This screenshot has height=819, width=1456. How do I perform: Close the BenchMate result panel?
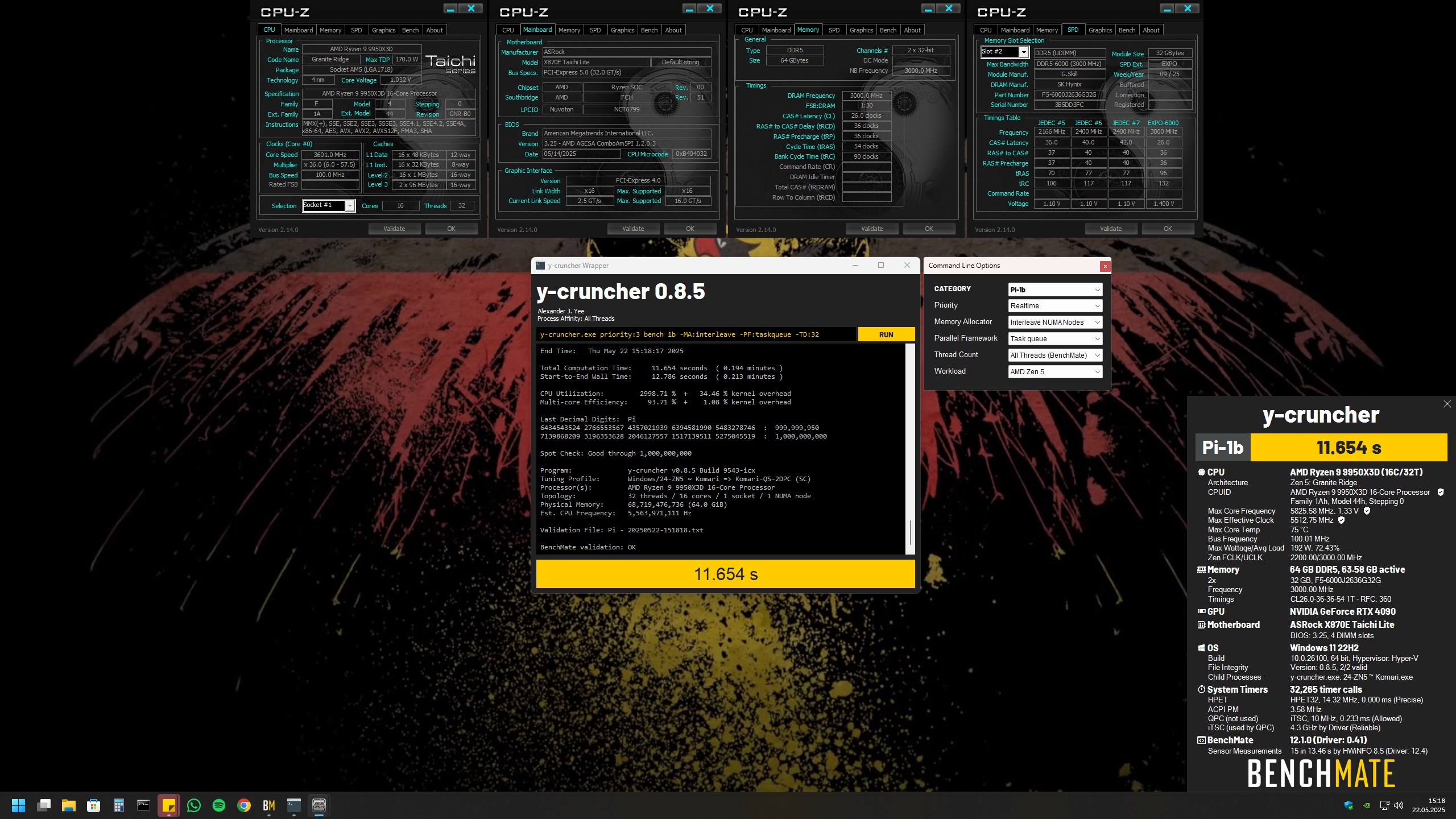point(1447,404)
